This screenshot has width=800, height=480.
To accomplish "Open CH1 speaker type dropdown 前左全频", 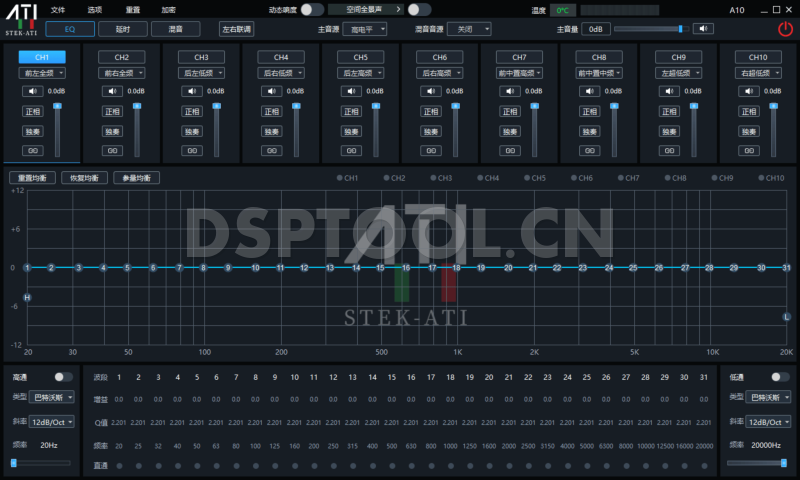I will click(x=42, y=73).
